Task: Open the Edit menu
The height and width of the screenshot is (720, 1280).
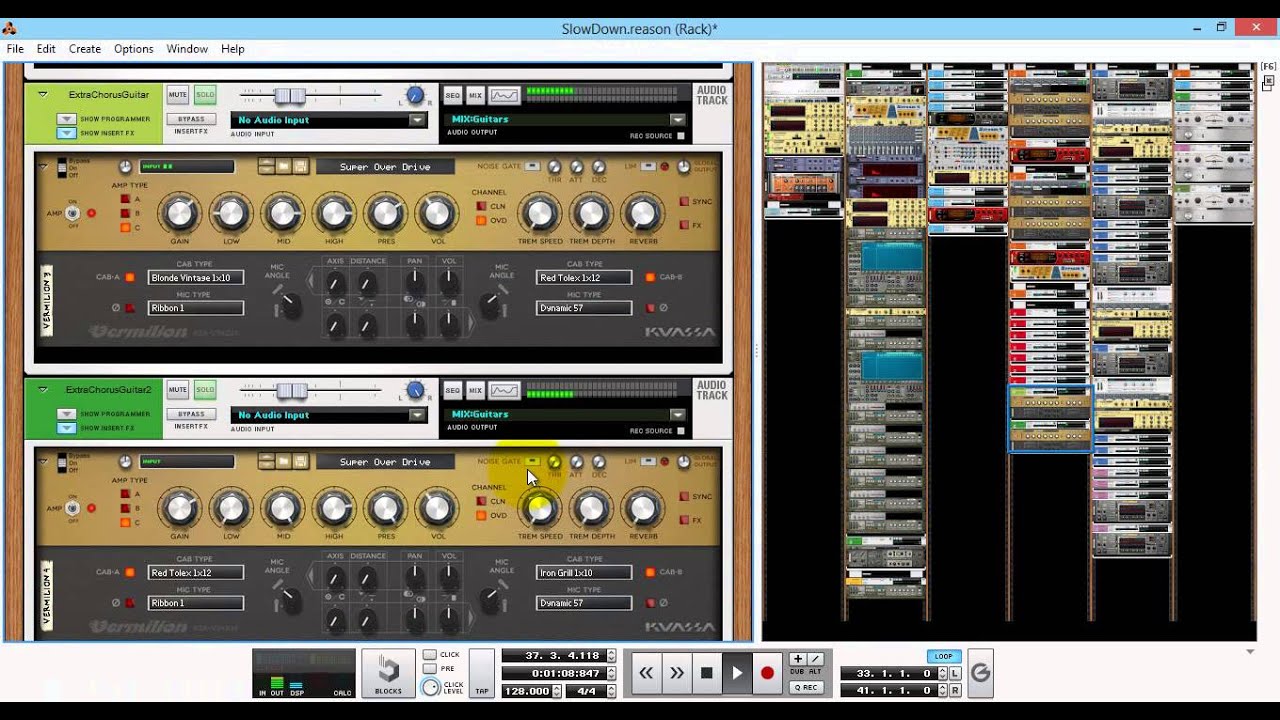Action: pos(46,48)
